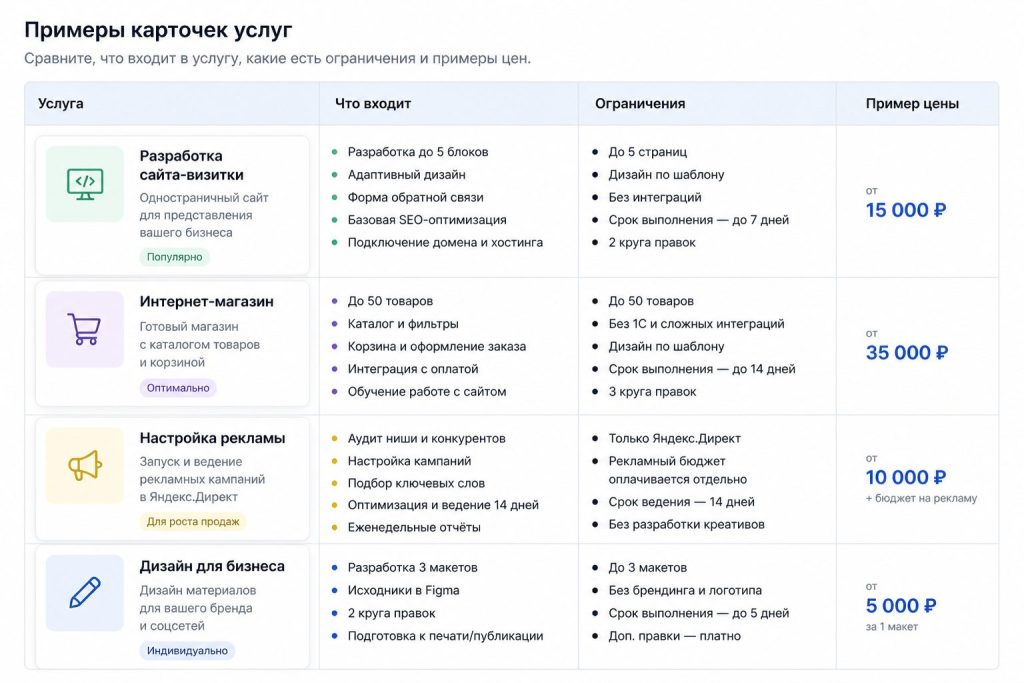Click the blue pencil design icon
Screen dimensions: 1024x683
click(x=85, y=593)
